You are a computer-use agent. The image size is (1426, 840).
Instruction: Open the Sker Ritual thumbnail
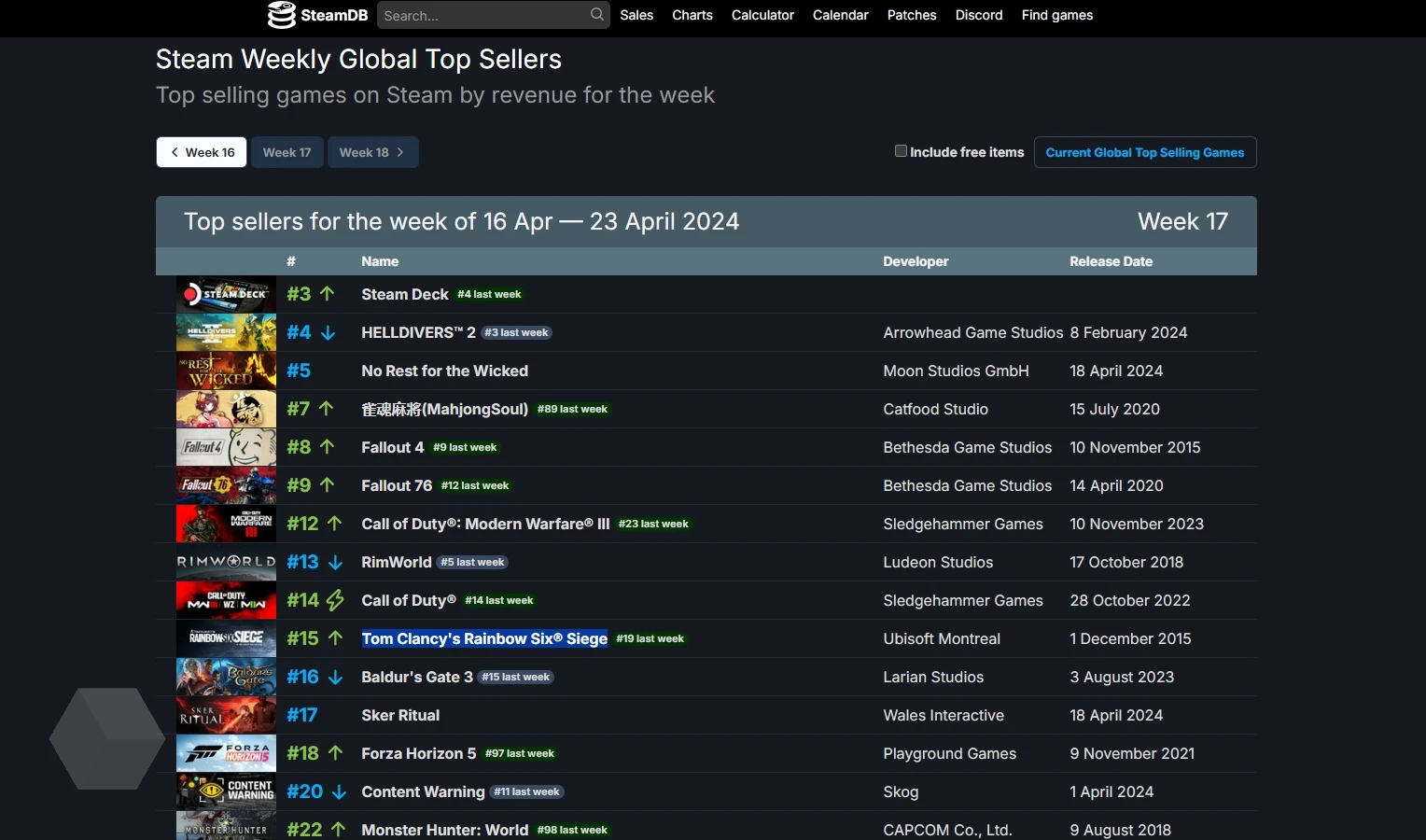(226, 715)
